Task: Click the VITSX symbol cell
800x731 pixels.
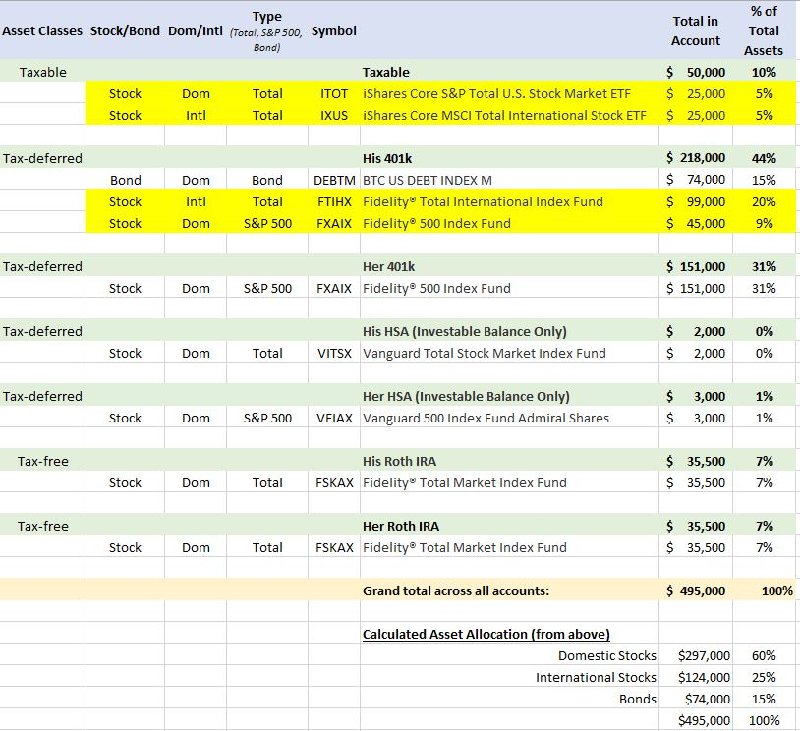Action: coord(334,354)
